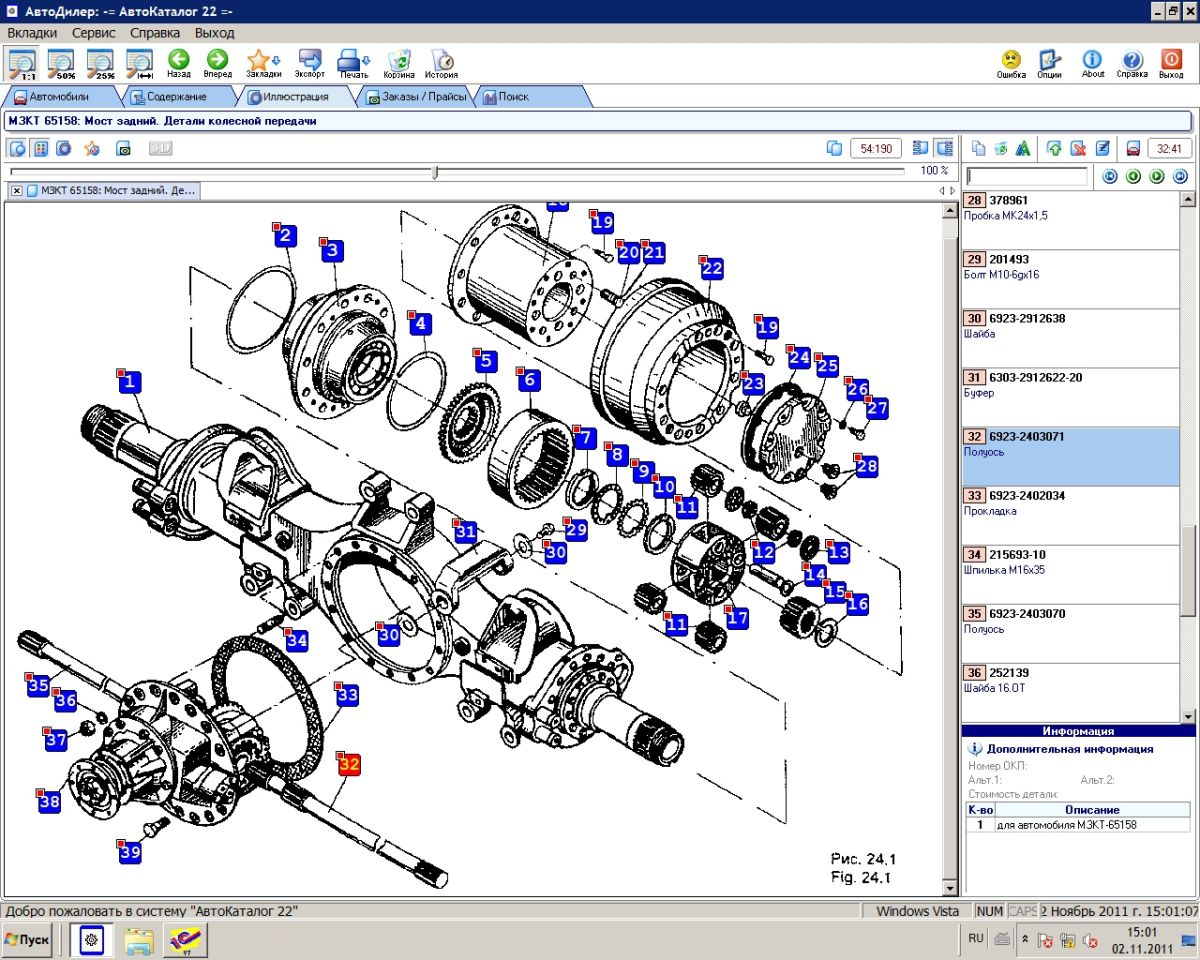Click callout 22 on the illustration

click(711, 268)
